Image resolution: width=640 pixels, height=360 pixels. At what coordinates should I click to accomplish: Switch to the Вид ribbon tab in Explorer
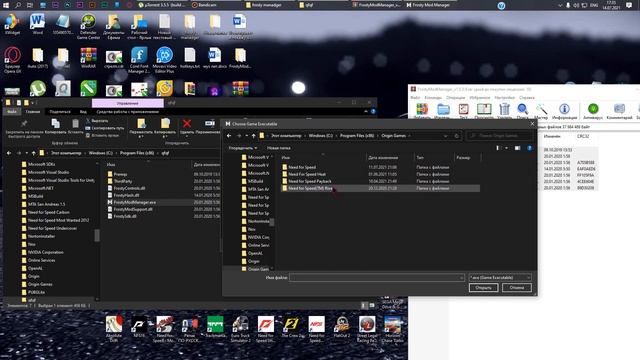tap(83, 111)
